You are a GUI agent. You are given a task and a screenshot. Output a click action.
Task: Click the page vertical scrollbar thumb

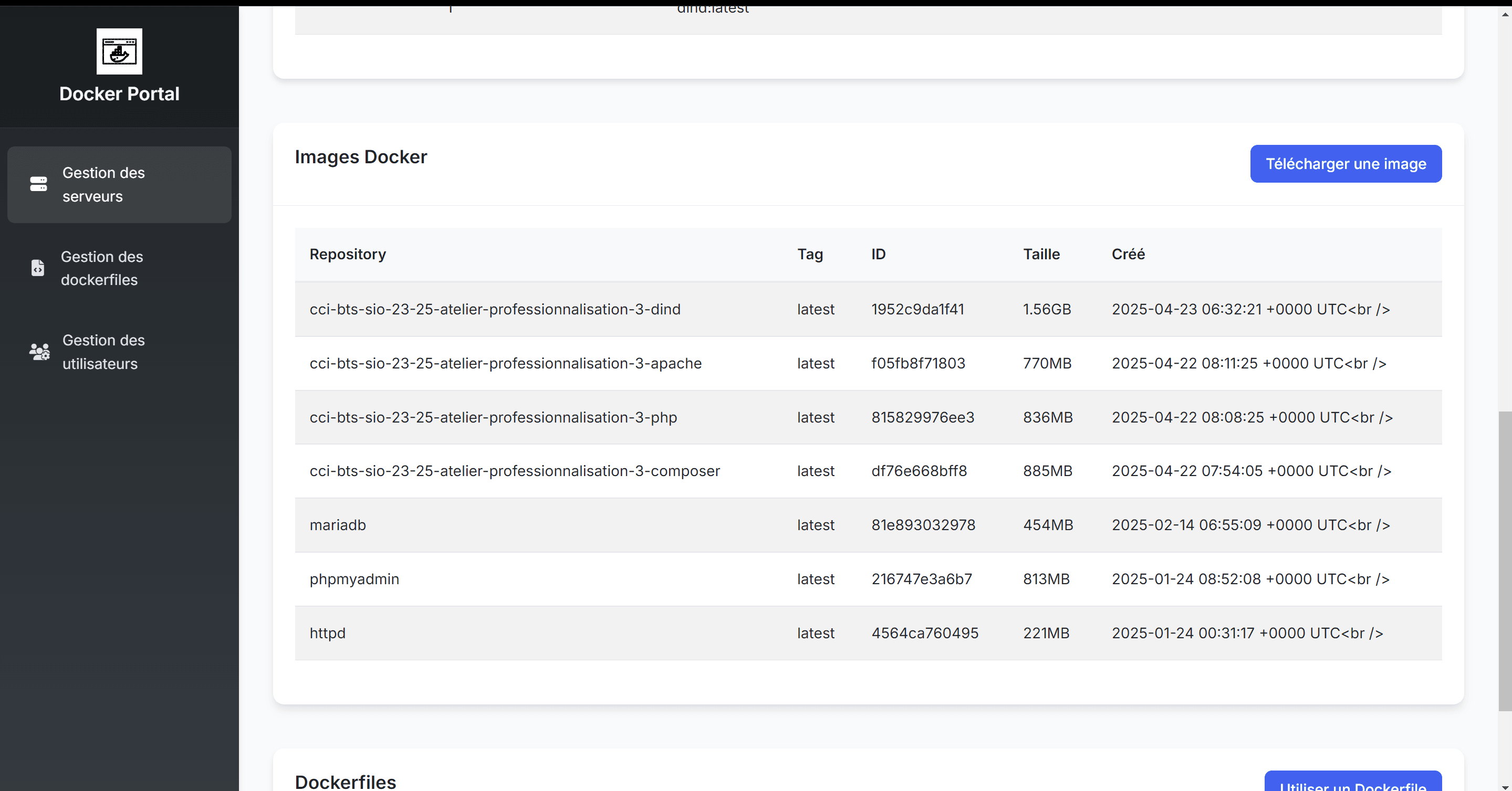[1505, 561]
